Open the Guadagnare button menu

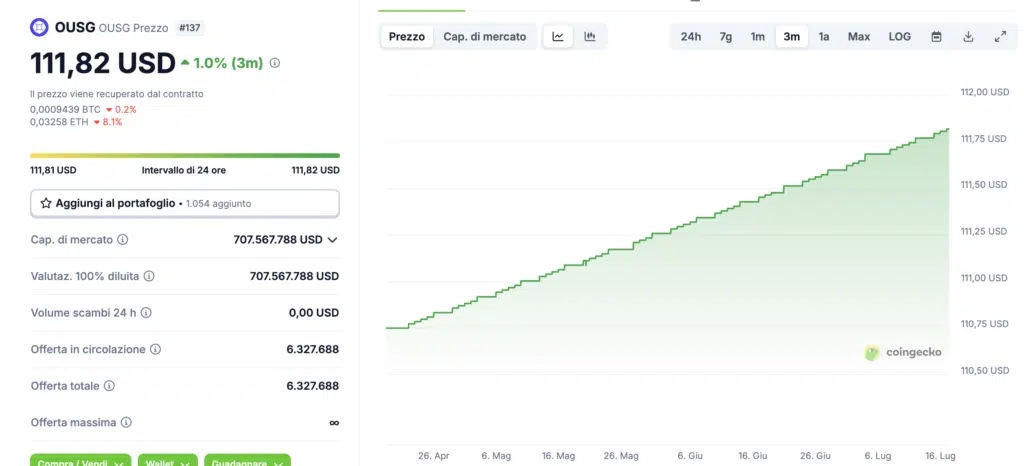(247, 462)
